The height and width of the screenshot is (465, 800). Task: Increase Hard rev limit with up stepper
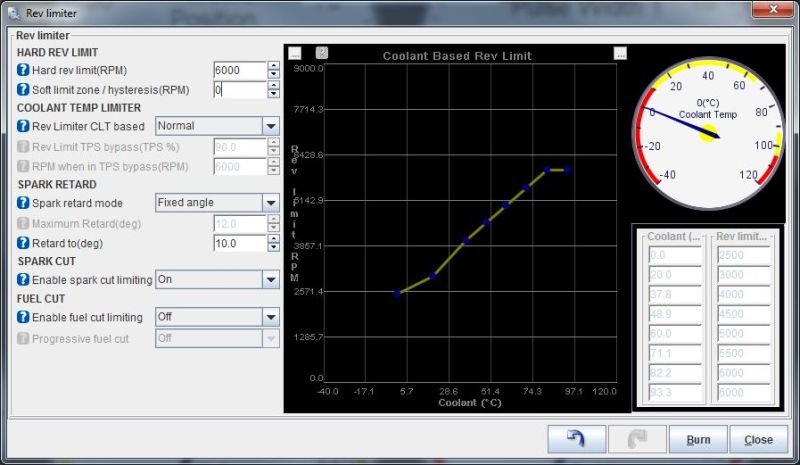click(273, 66)
